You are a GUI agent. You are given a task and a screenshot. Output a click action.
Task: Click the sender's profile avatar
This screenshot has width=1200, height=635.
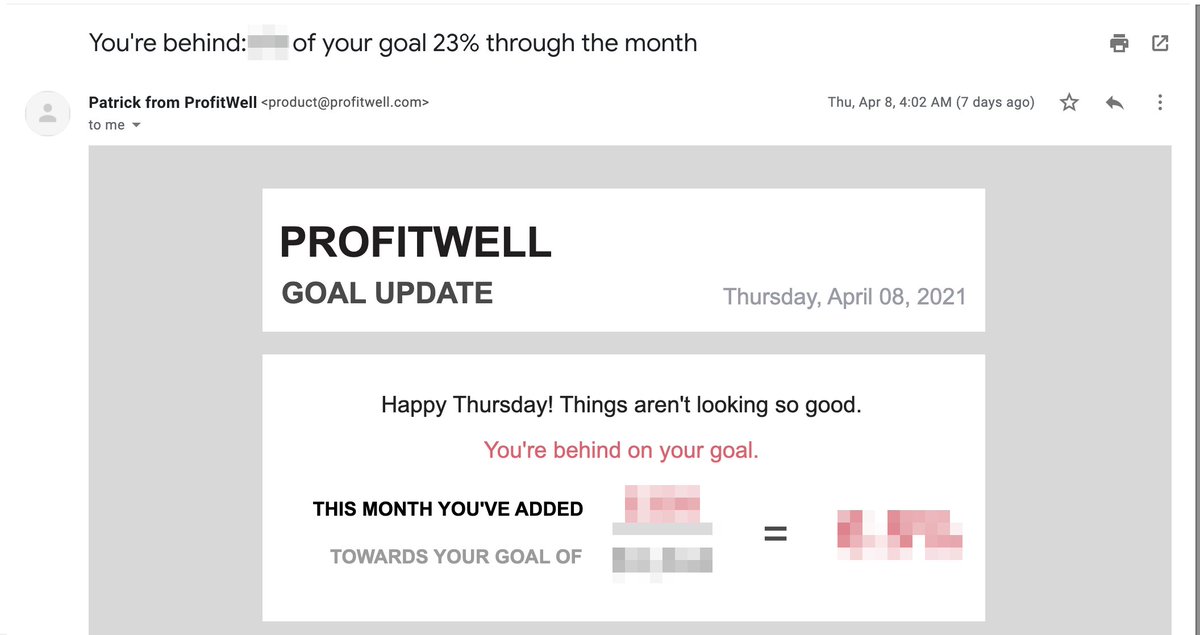(47, 113)
